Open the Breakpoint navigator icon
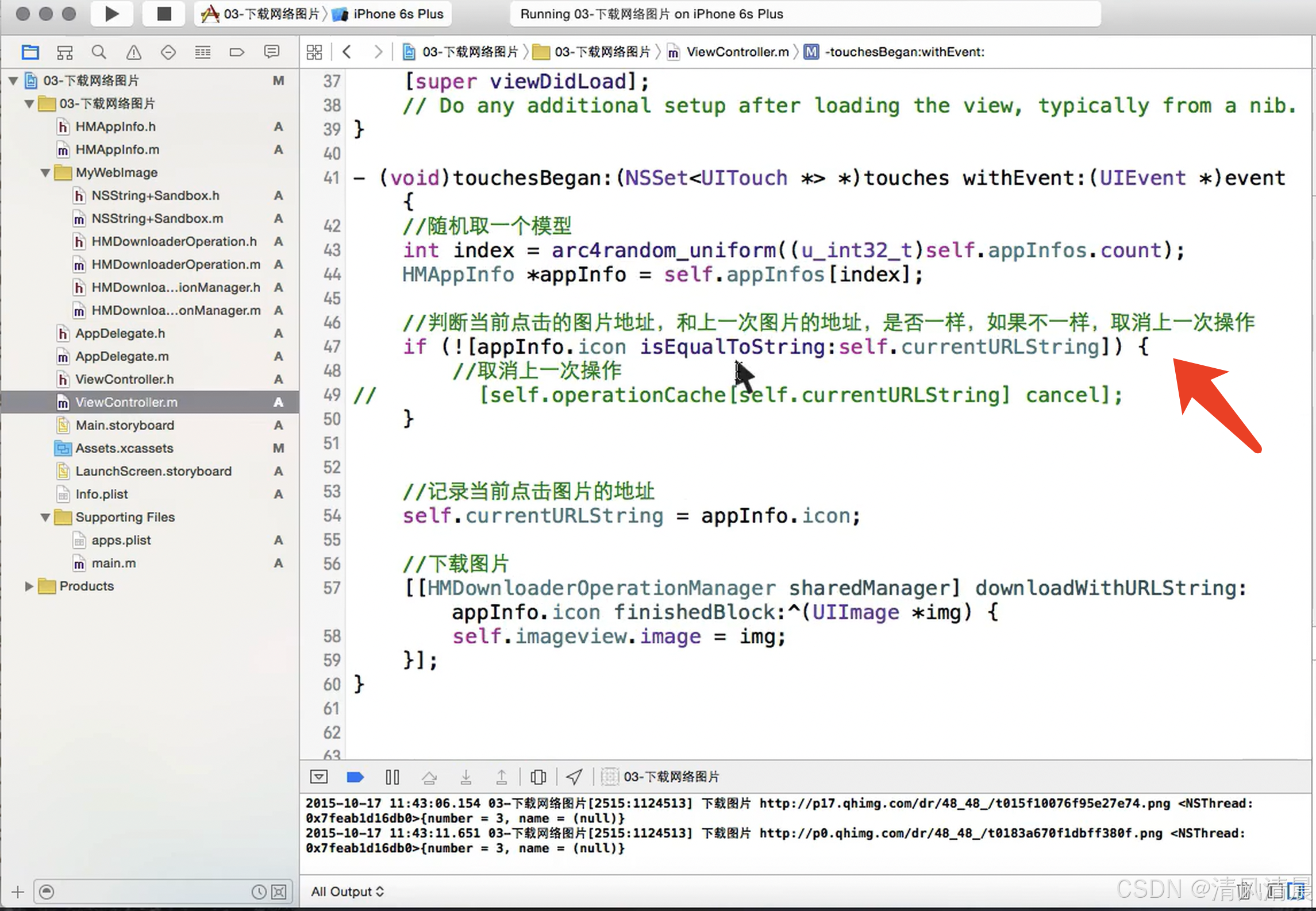This screenshot has height=911, width=1316. tap(237, 52)
